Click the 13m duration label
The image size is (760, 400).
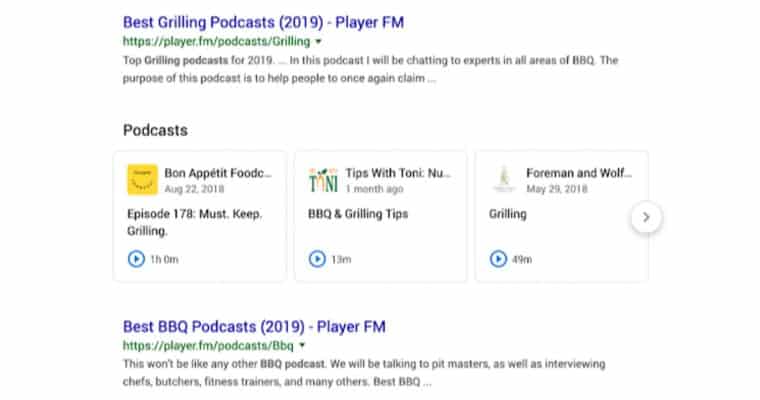click(341, 259)
